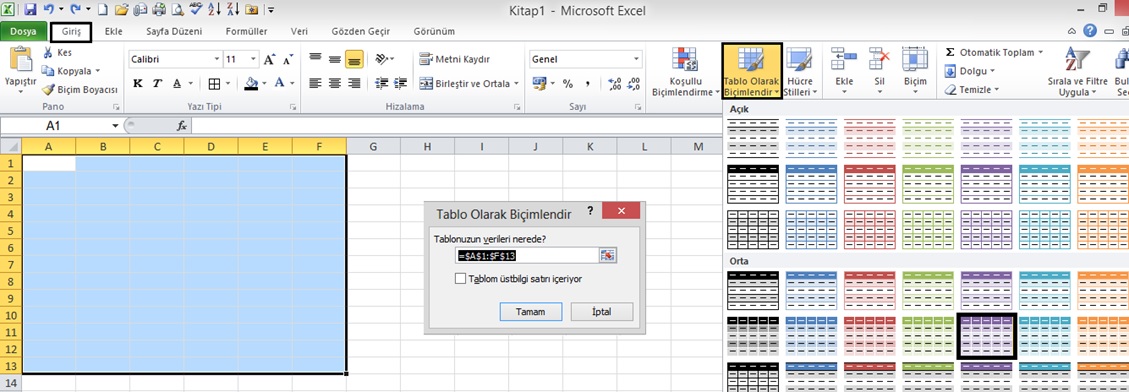Open the Otomatik Toplam dropdown arrow
1129x392 pixels.
pyautogui.click(x=1040, y=53)
